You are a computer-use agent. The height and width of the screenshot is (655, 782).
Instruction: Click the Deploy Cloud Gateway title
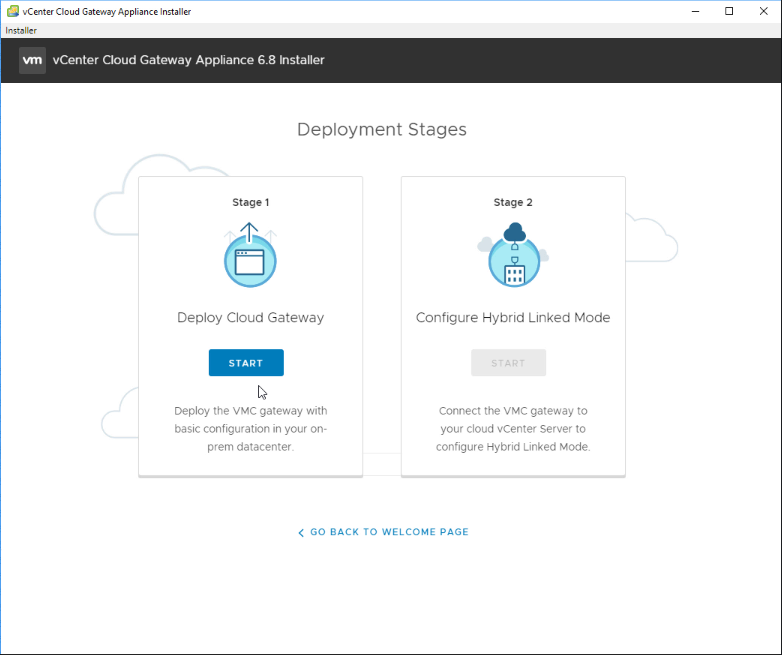tap(250, 318)
